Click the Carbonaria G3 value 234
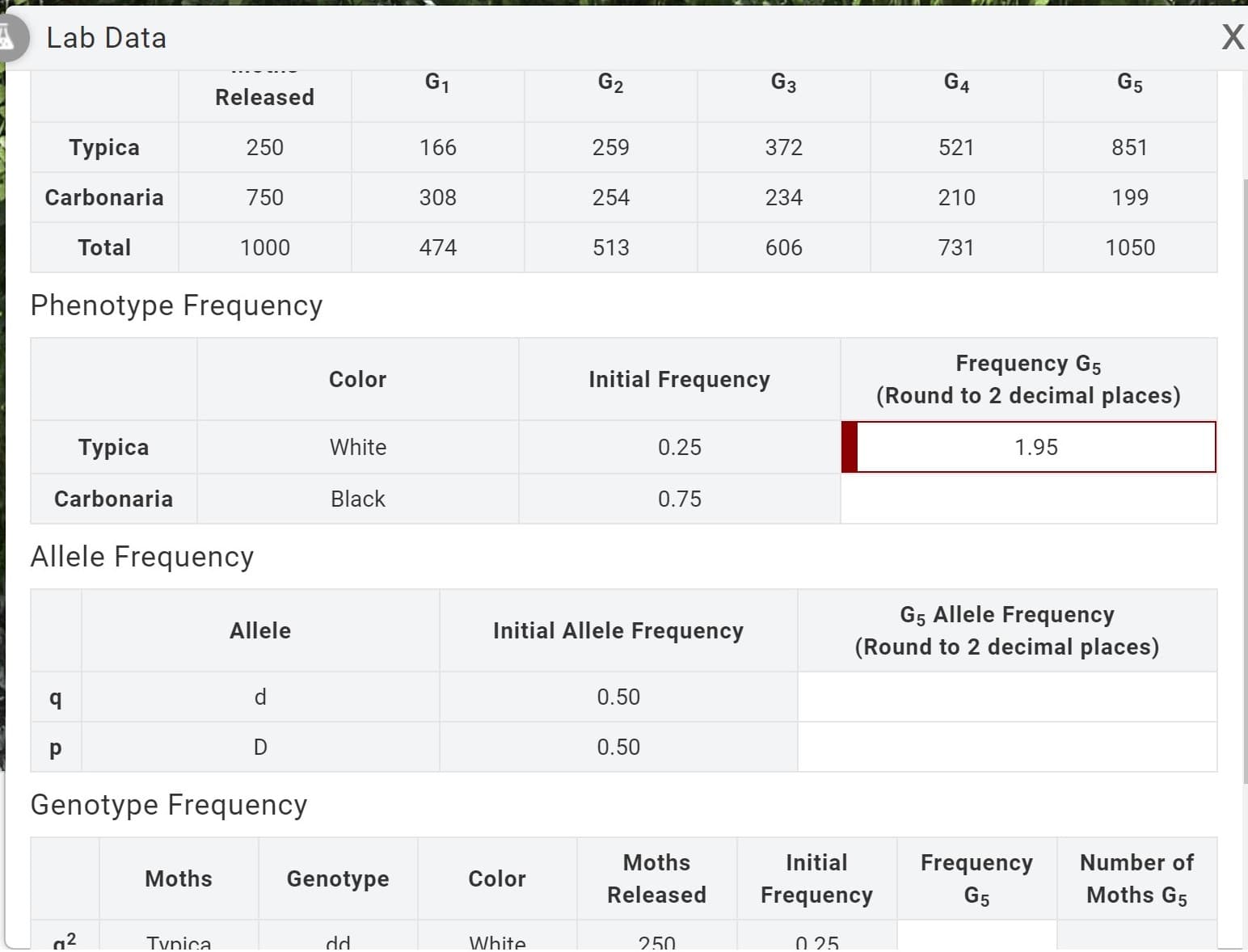This screenshot has height=952, width=1248. point(783,197)
